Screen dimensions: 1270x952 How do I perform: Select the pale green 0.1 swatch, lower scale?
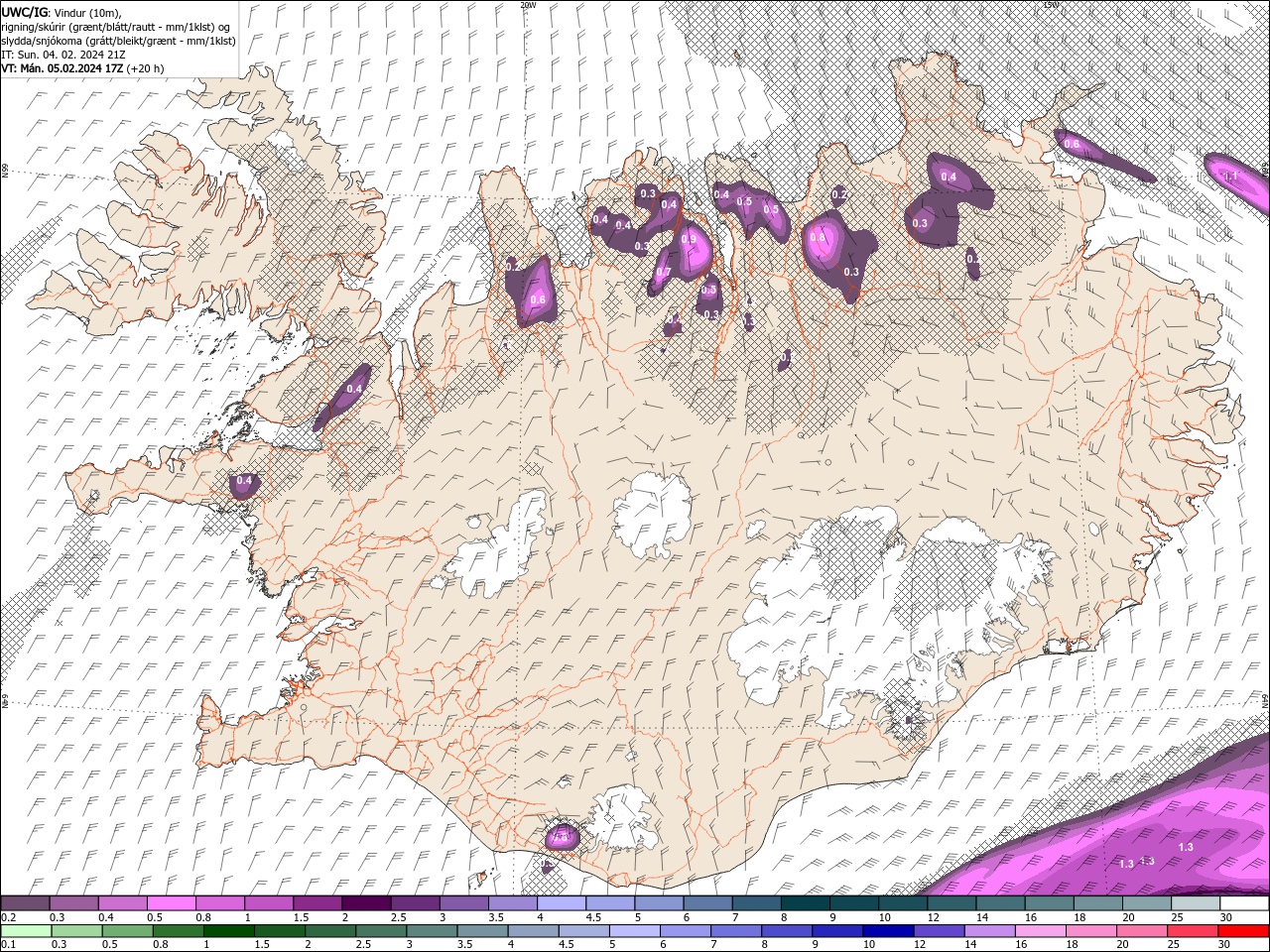pos(25,931)
